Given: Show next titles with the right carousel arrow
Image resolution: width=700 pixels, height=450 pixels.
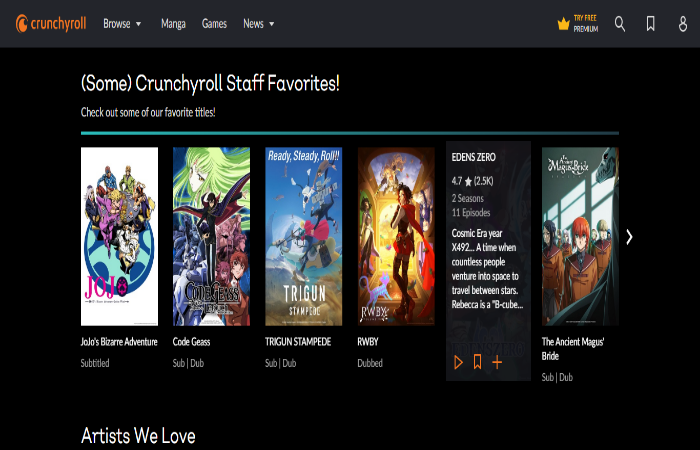Looking at the screenshot, I should [629, 237].
